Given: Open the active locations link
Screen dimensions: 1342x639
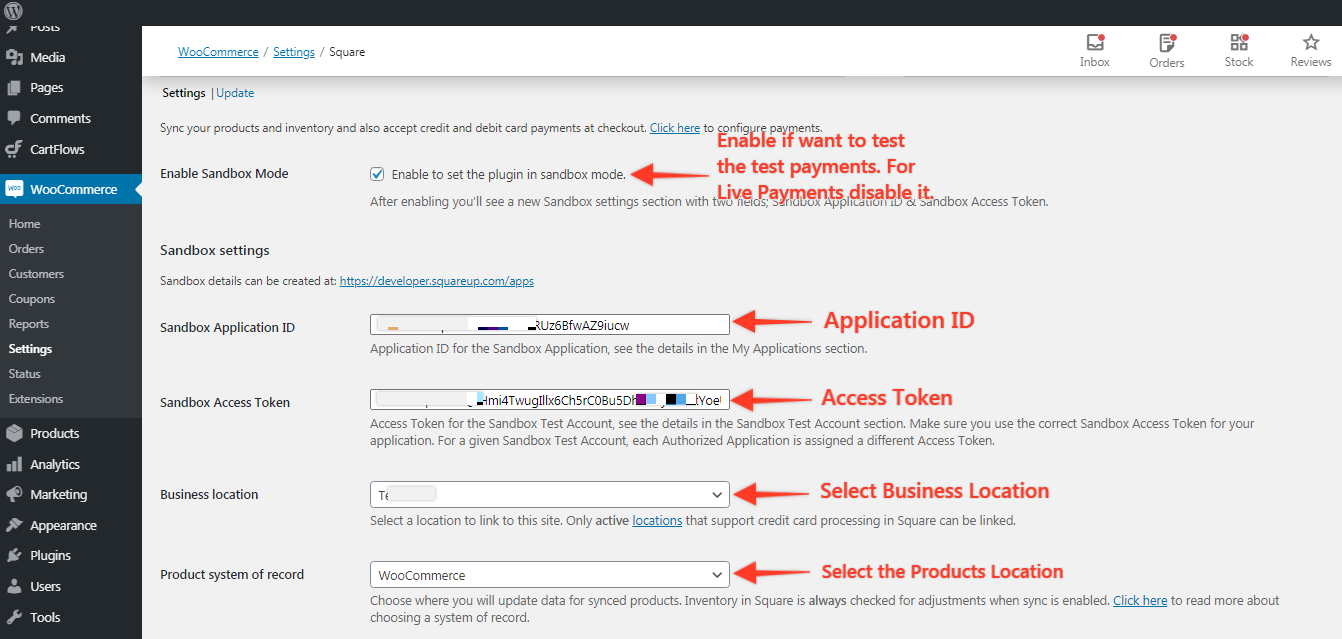Looking at the screenshot, I should click(657, 520).
